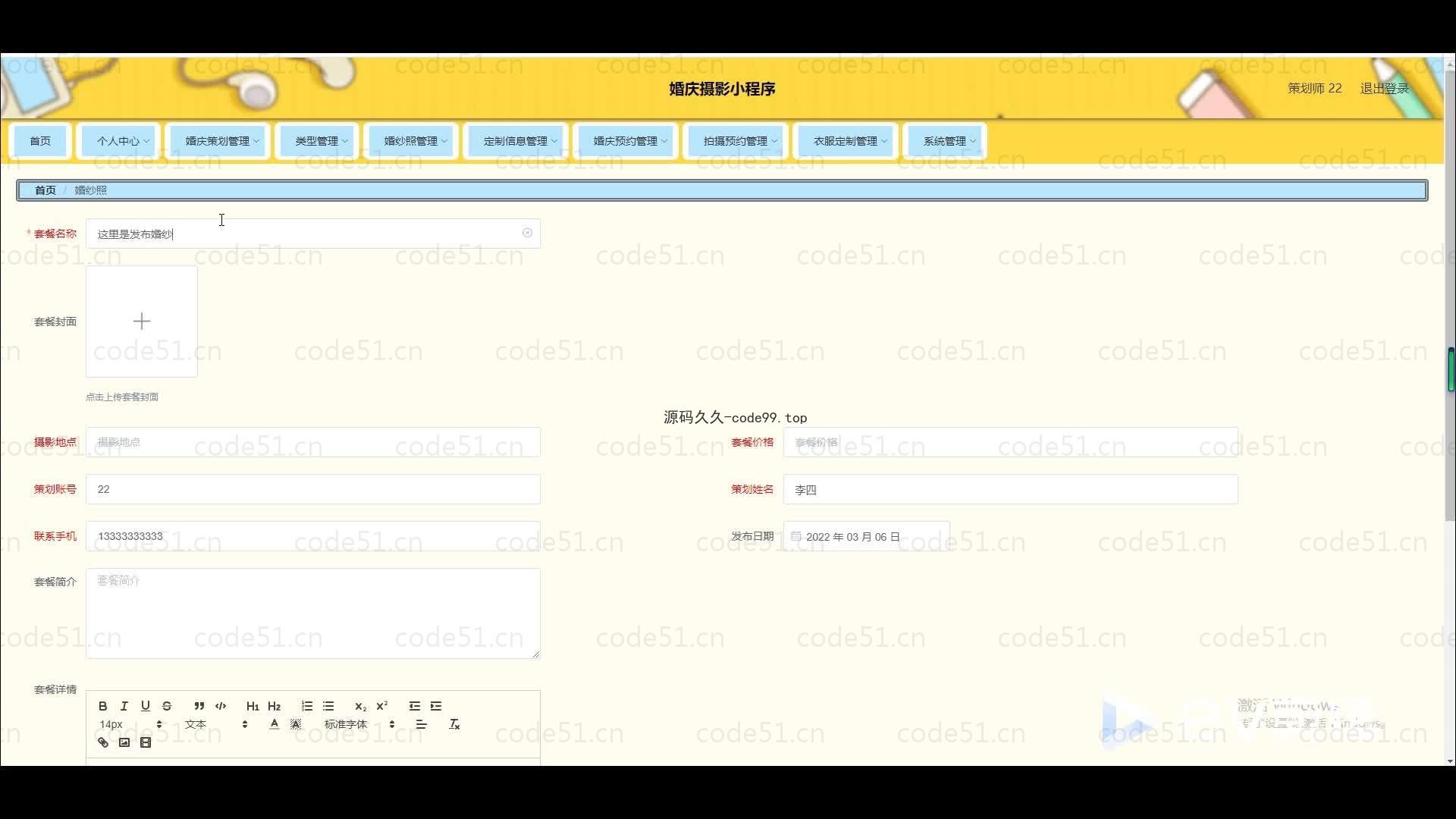Click the 首页 breadcrumb link
This screenshot has height=819, width=1456.
tap(45, 190)
